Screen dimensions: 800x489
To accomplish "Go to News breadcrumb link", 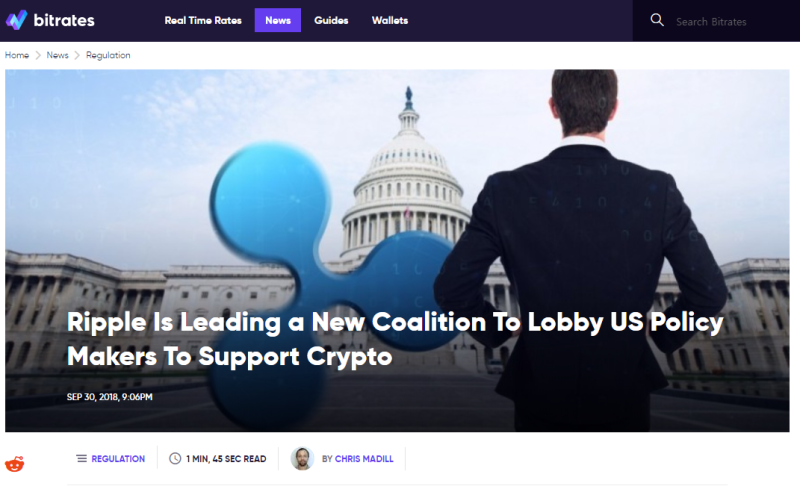I will tap(57, 55).
